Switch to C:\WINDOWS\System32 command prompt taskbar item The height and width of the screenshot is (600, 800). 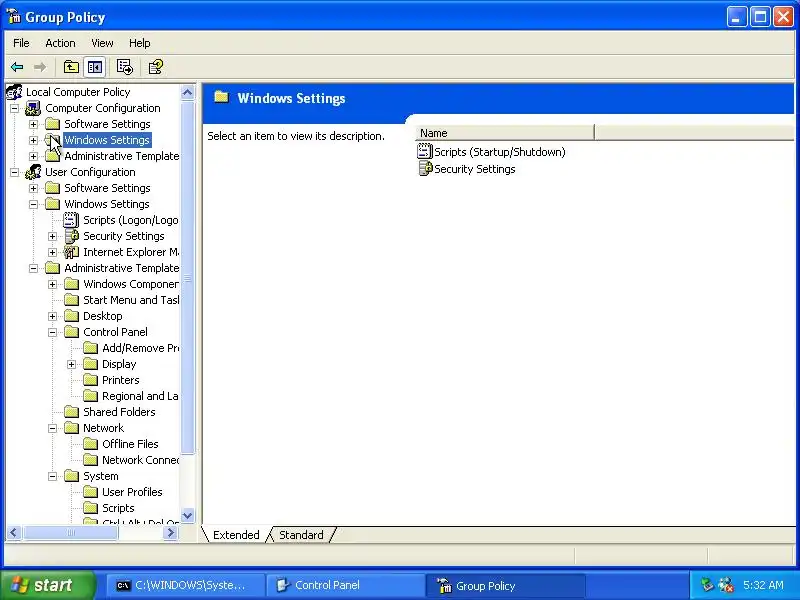pos(185,585)
